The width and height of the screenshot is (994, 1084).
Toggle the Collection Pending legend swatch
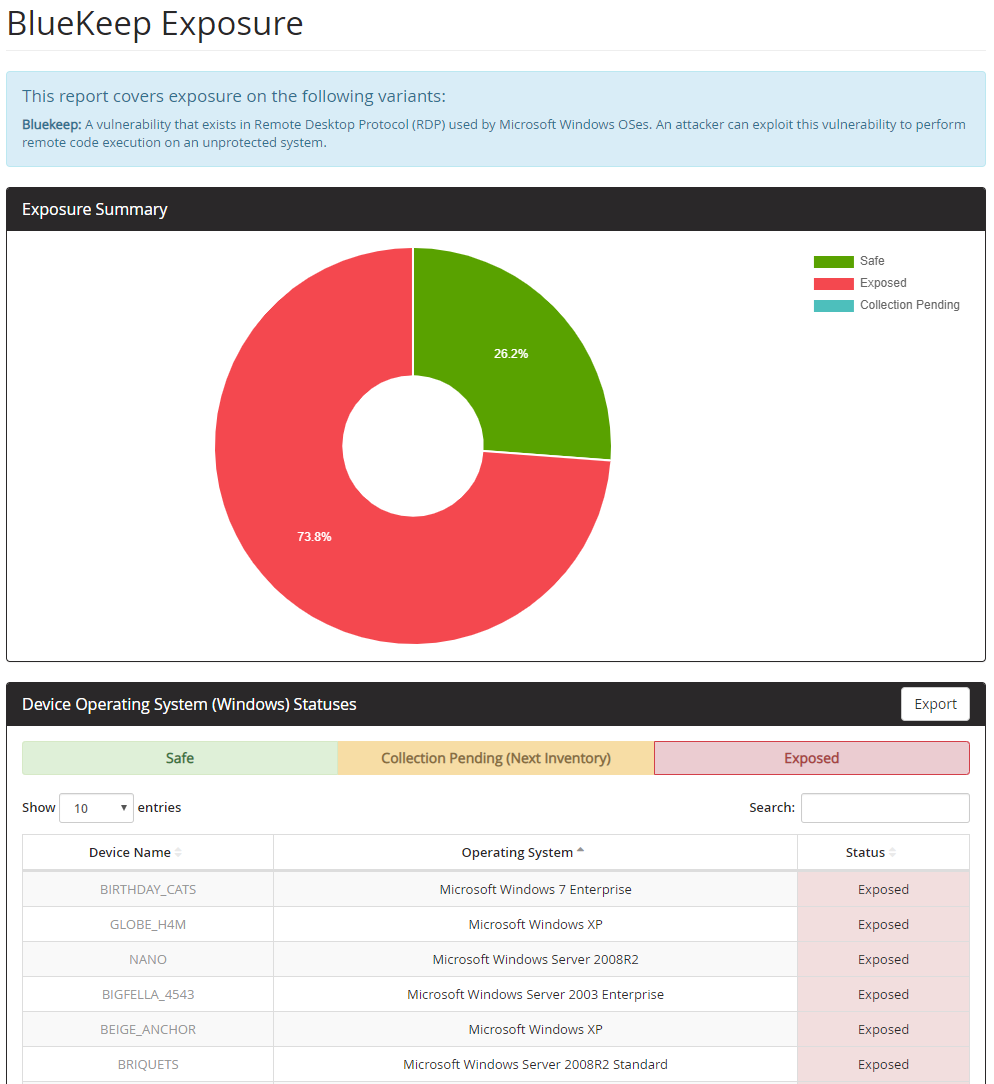coord(833,305)
